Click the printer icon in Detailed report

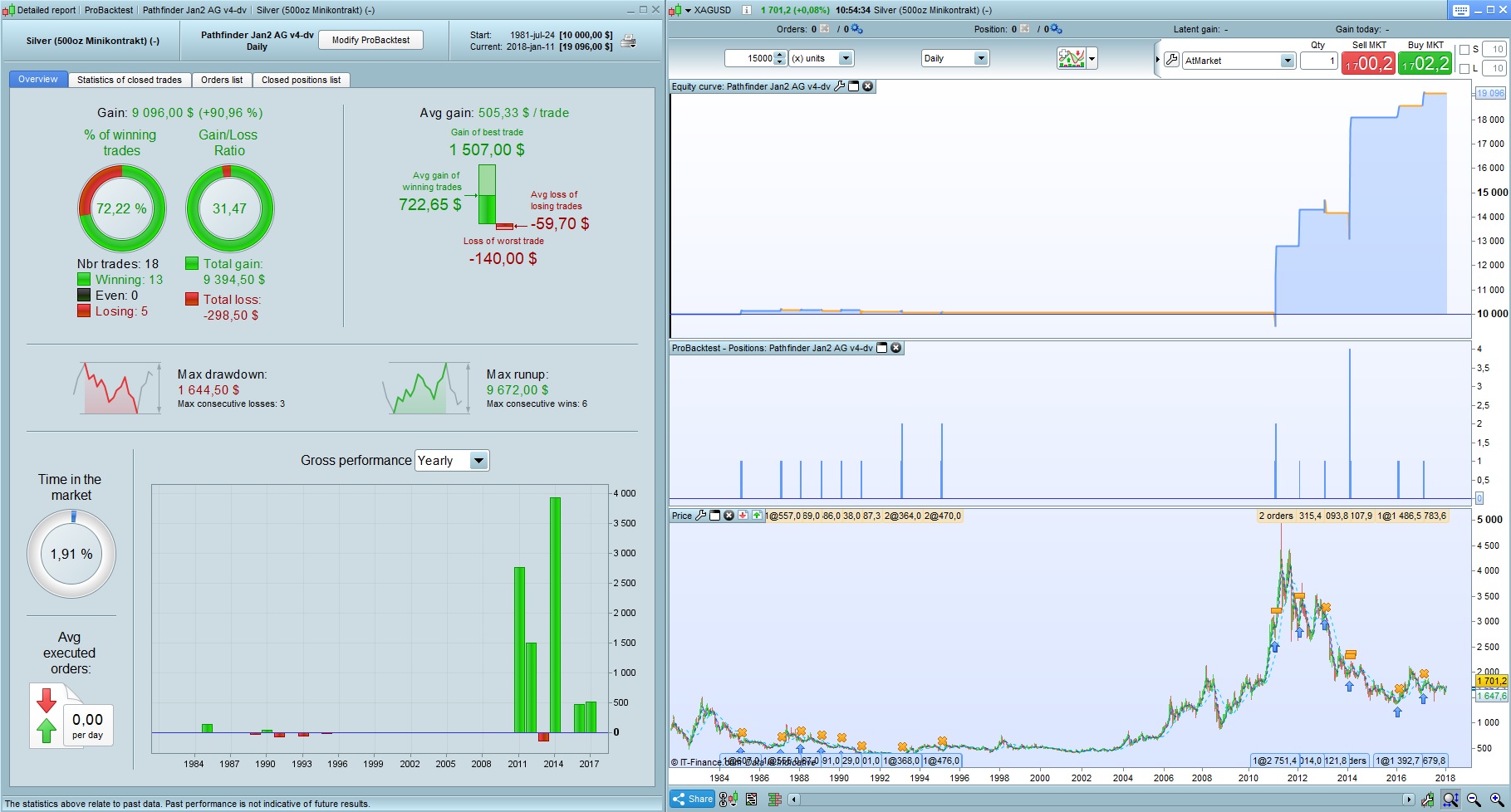tap(629, 41)
